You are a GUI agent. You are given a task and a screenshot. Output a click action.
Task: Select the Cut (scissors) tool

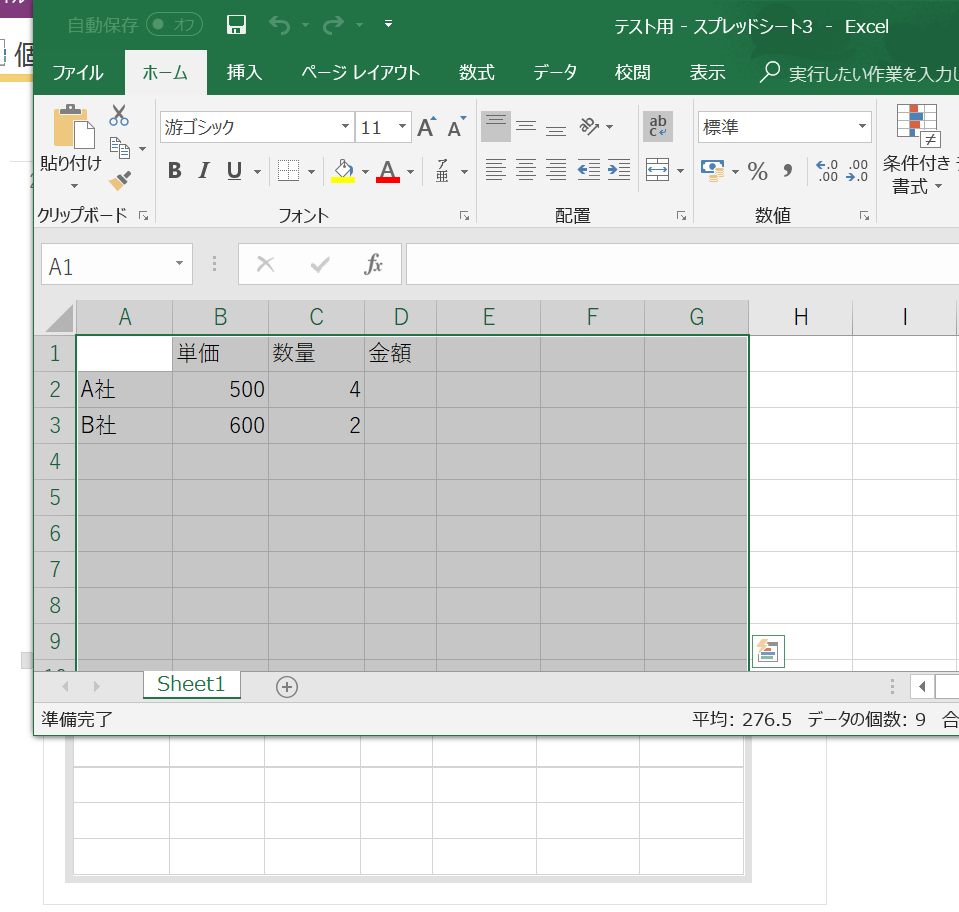tap(119, 116)
